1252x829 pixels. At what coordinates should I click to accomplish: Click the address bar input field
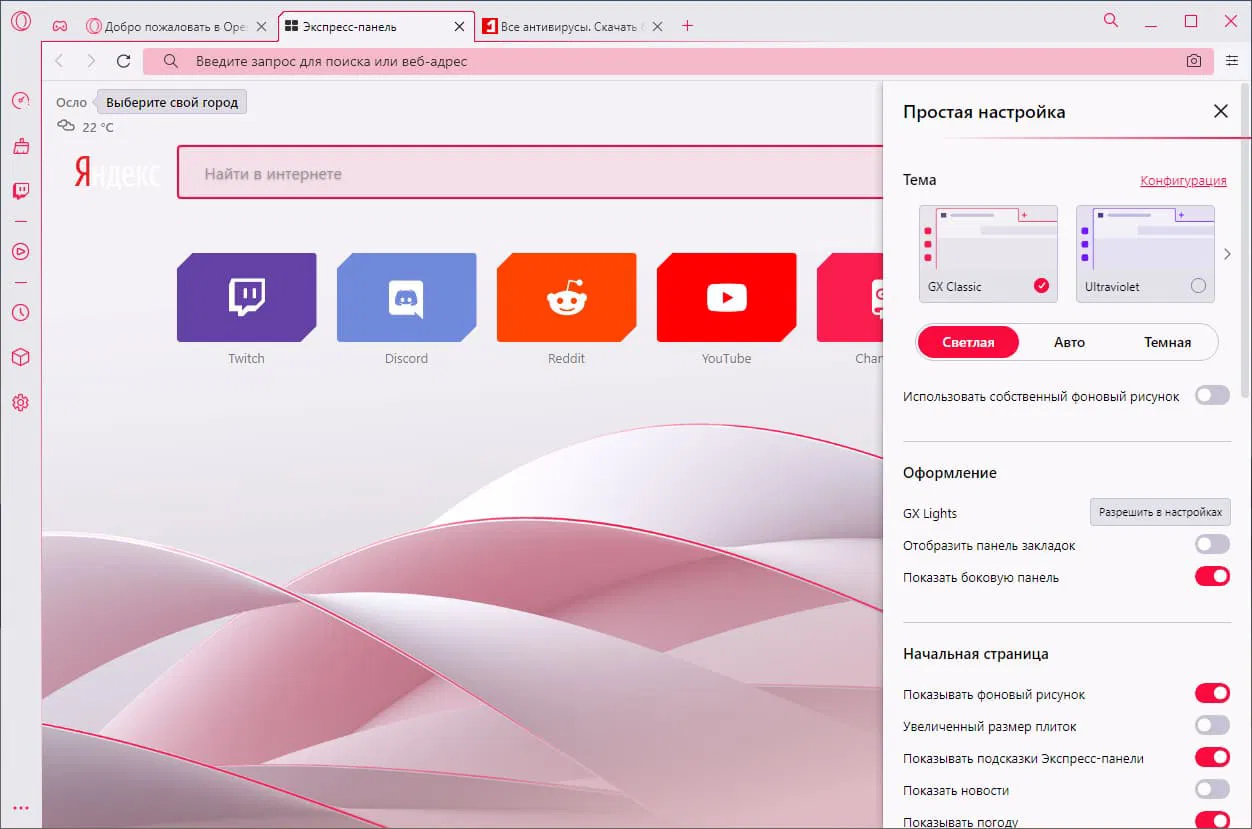[x=677, y=61]
